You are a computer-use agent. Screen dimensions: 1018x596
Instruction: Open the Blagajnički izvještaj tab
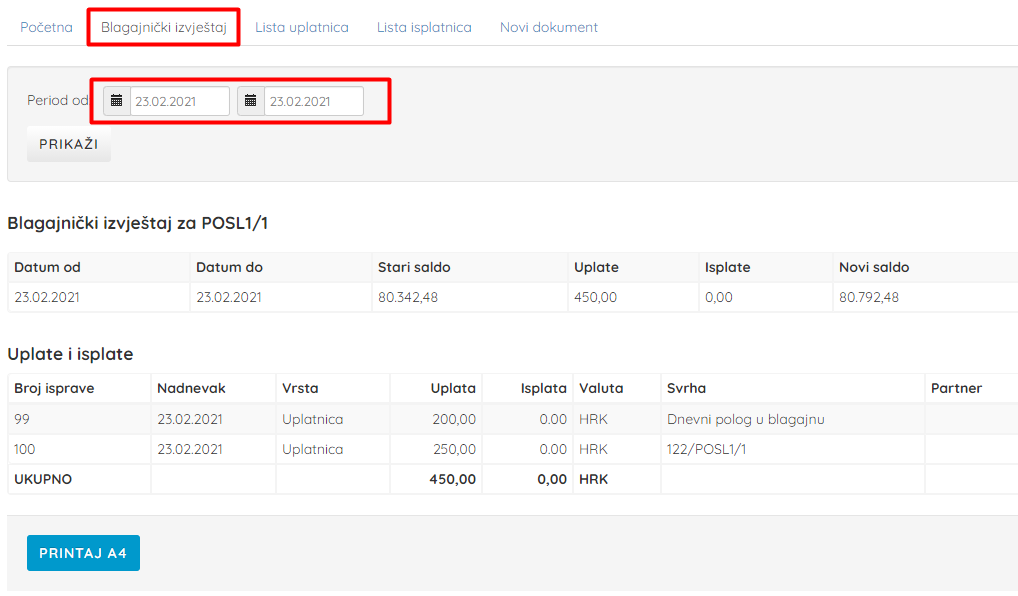click(x=164, y=27)
